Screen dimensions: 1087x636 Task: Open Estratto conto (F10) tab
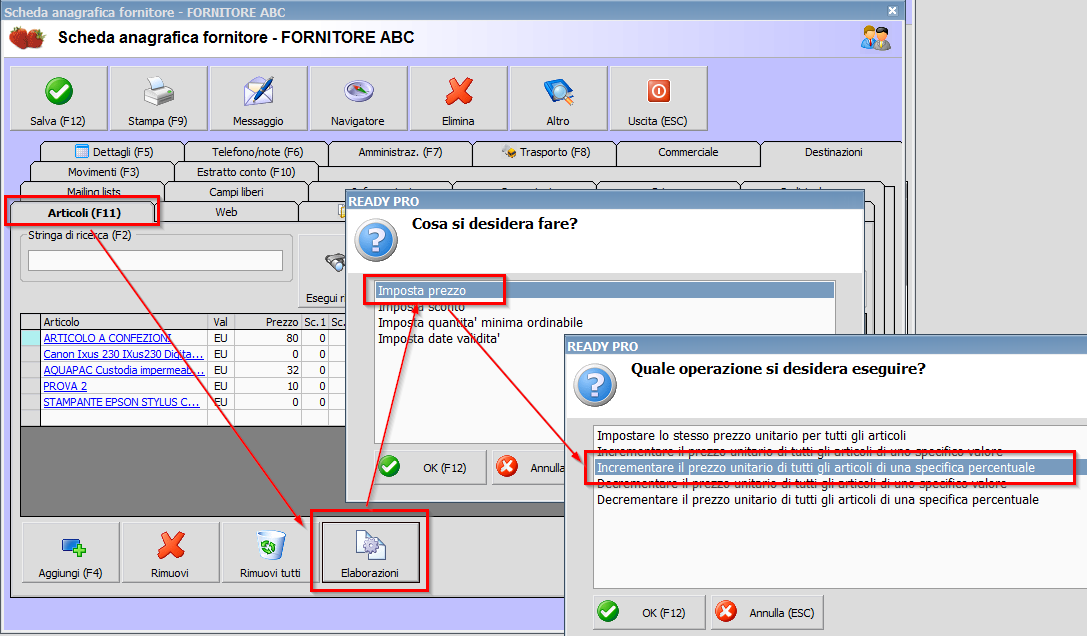246,171
